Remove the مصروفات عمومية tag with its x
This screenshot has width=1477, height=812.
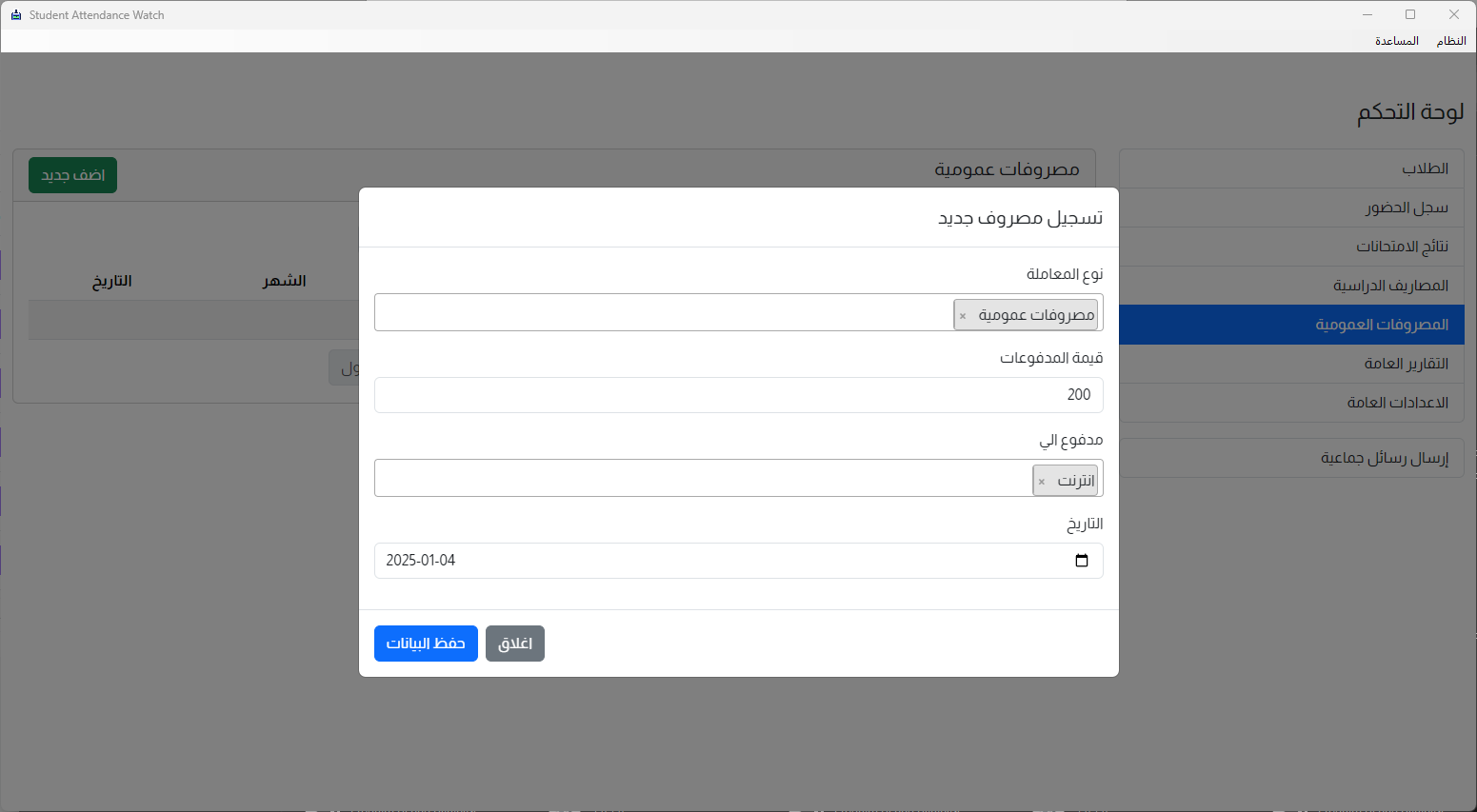point(963,316)
